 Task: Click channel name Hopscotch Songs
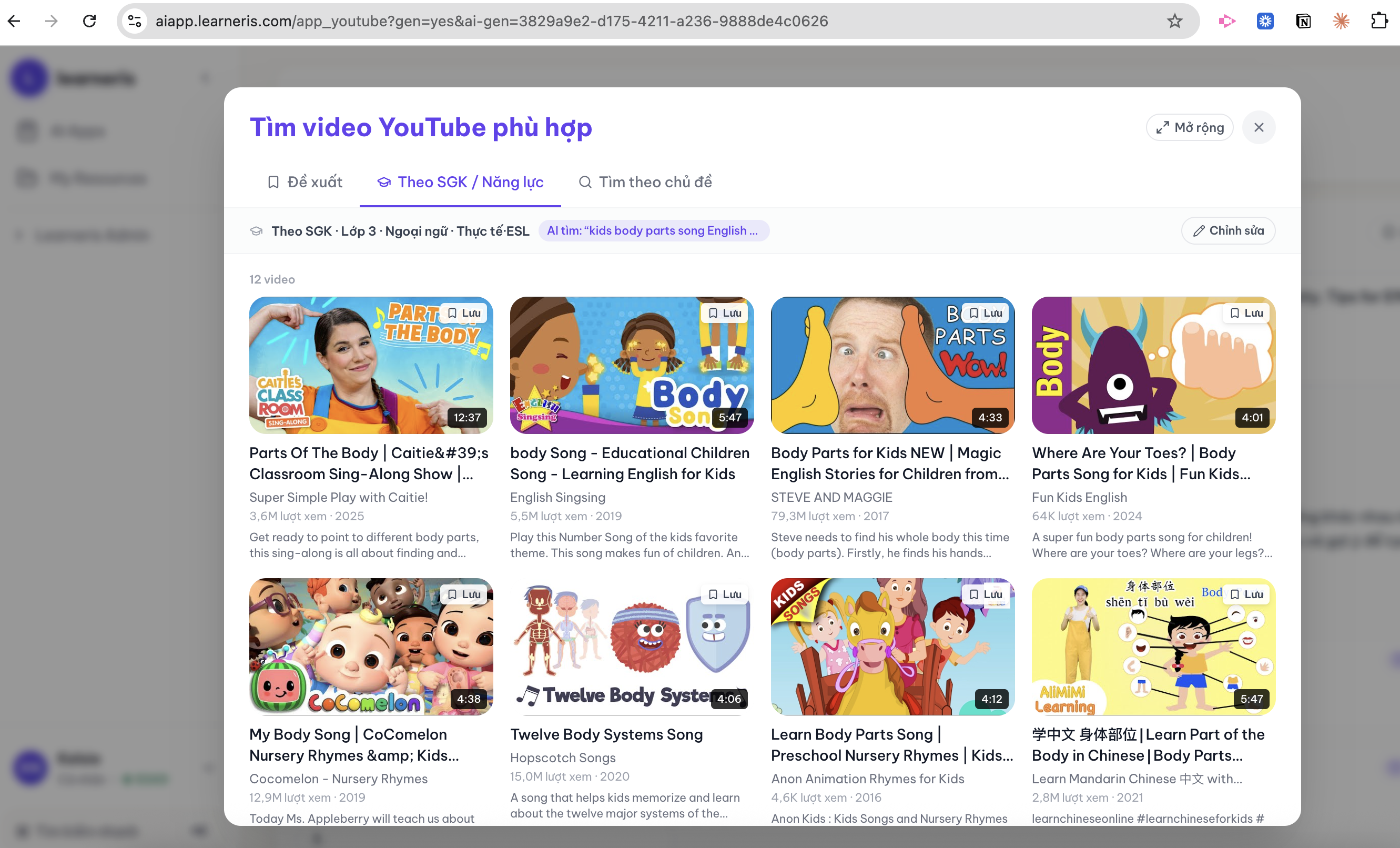[x=563, y=758]
